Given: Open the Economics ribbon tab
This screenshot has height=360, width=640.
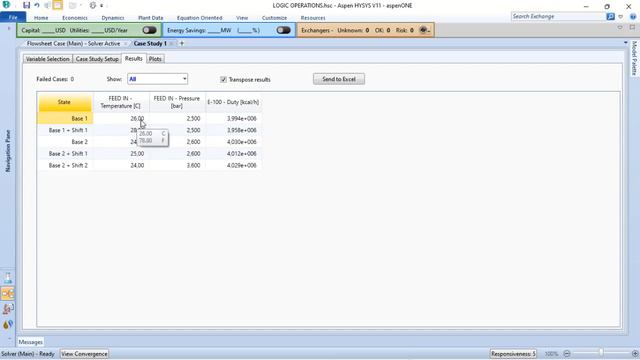Looking at the screenshot, I should pos(75,18).
